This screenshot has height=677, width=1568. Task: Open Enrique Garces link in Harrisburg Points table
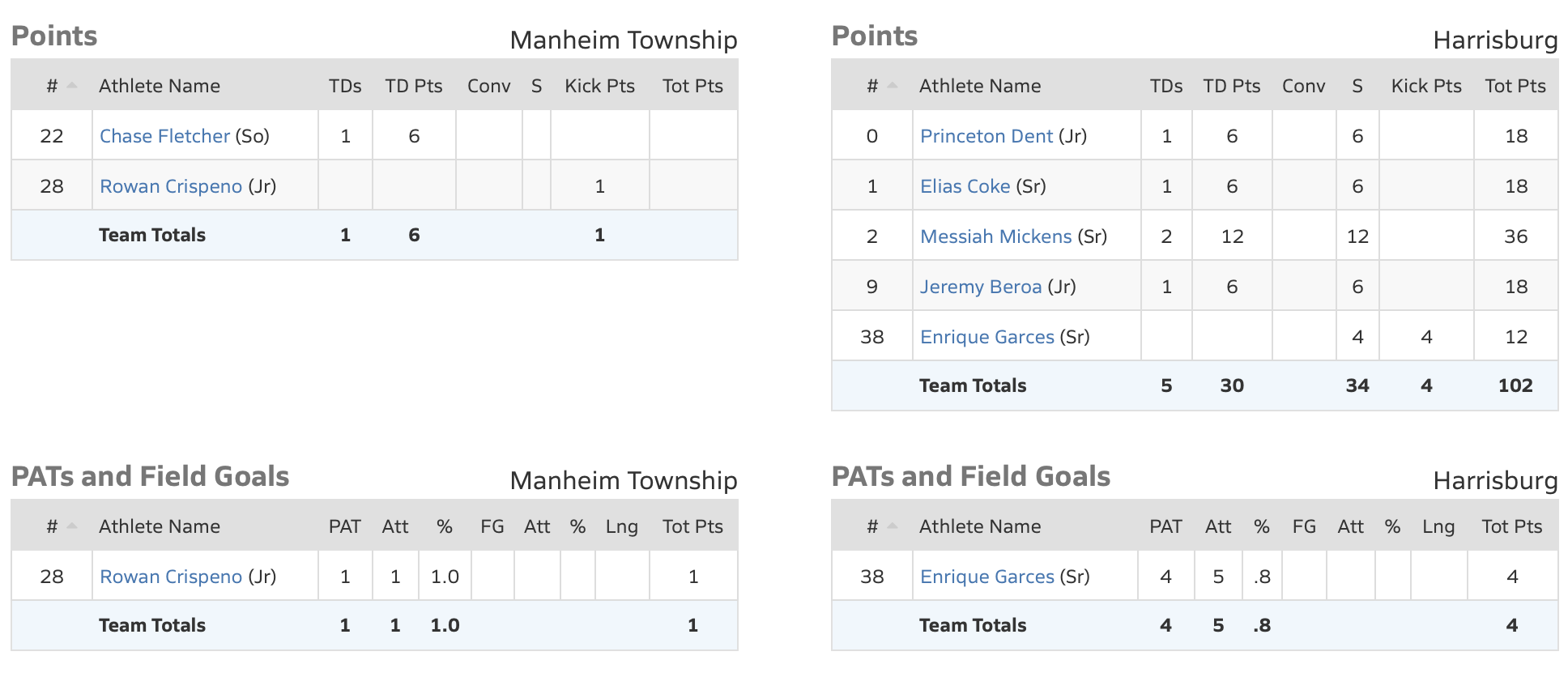click(x=986, y=337)
